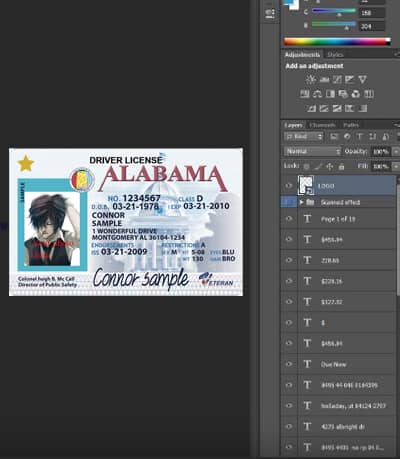Filter layers by adjustment layers

[347, 136]
